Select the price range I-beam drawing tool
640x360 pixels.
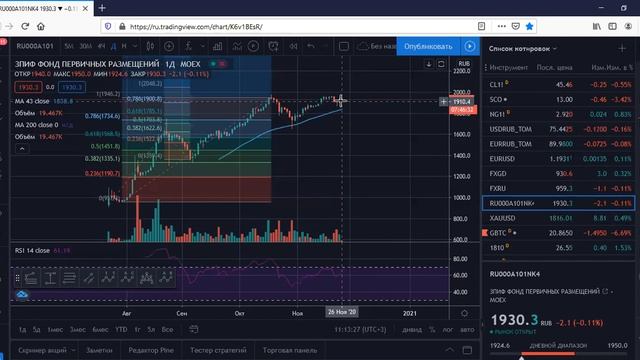pos(50,278)
